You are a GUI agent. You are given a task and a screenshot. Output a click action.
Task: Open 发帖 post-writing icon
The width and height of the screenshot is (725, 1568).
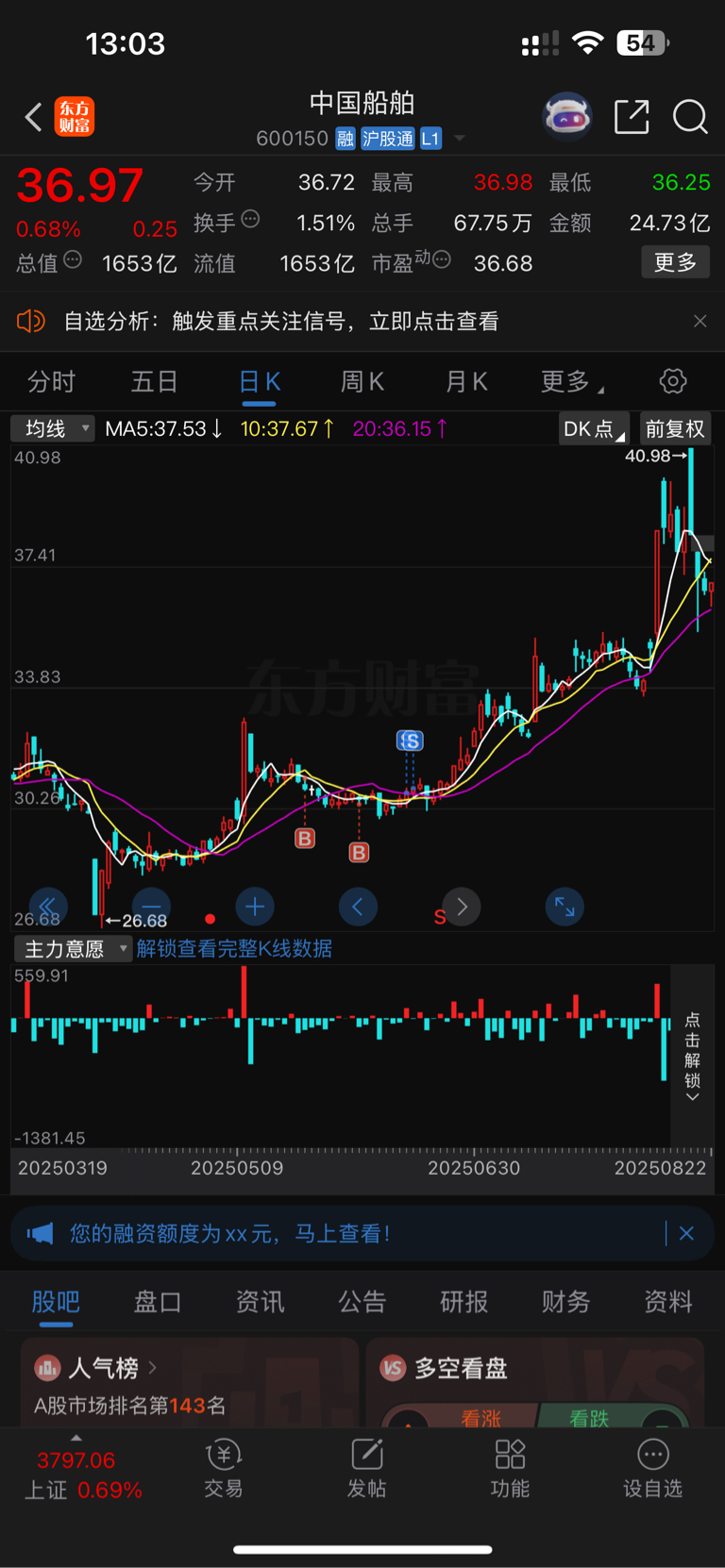[x=366, y=1470]
